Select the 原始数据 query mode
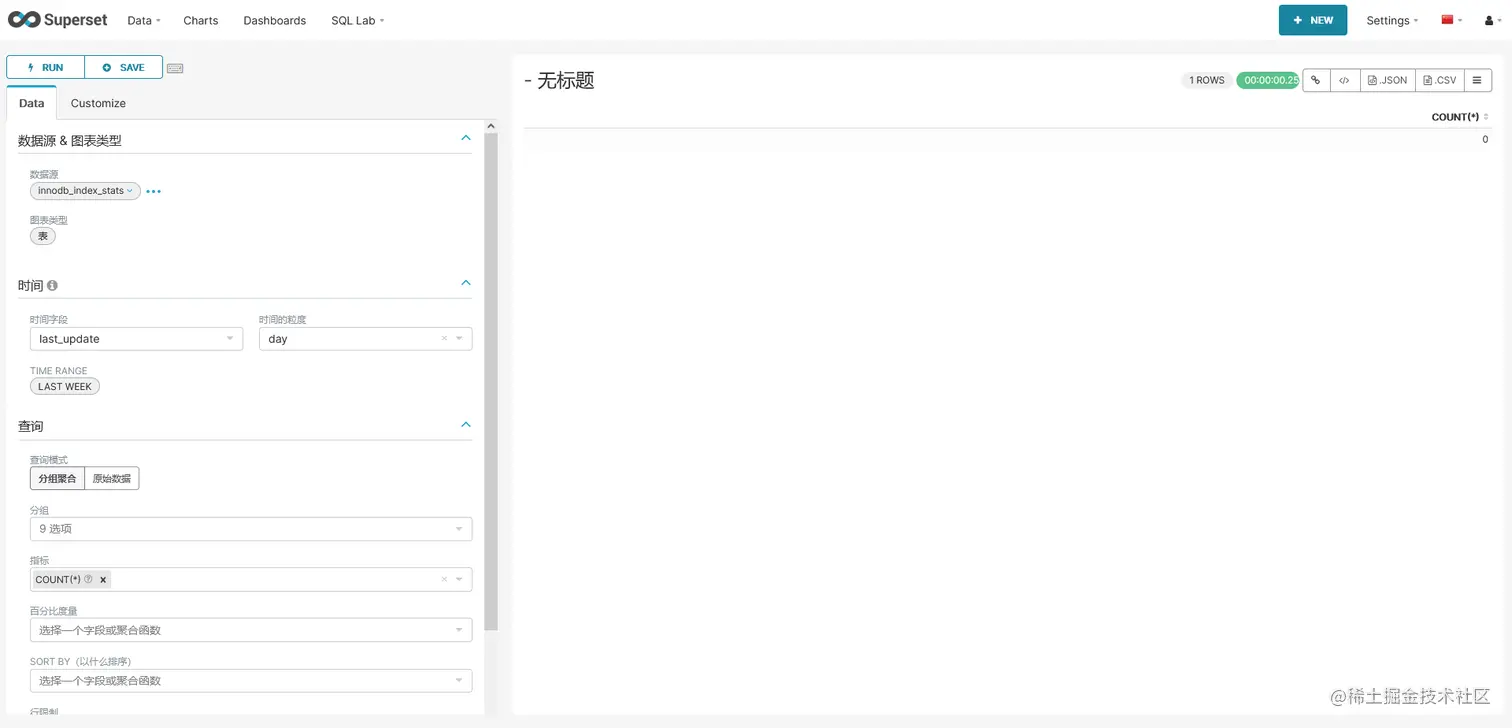Viewport: 1512px width, 728px height. point(111,478)
